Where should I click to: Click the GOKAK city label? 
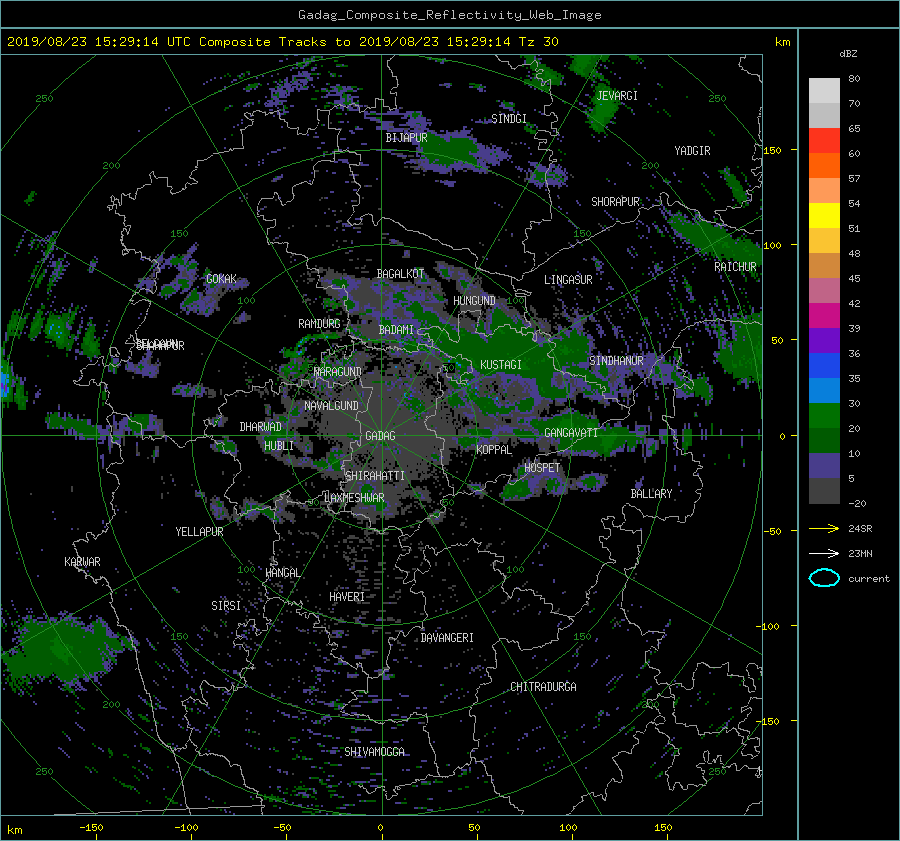(221, 279)
